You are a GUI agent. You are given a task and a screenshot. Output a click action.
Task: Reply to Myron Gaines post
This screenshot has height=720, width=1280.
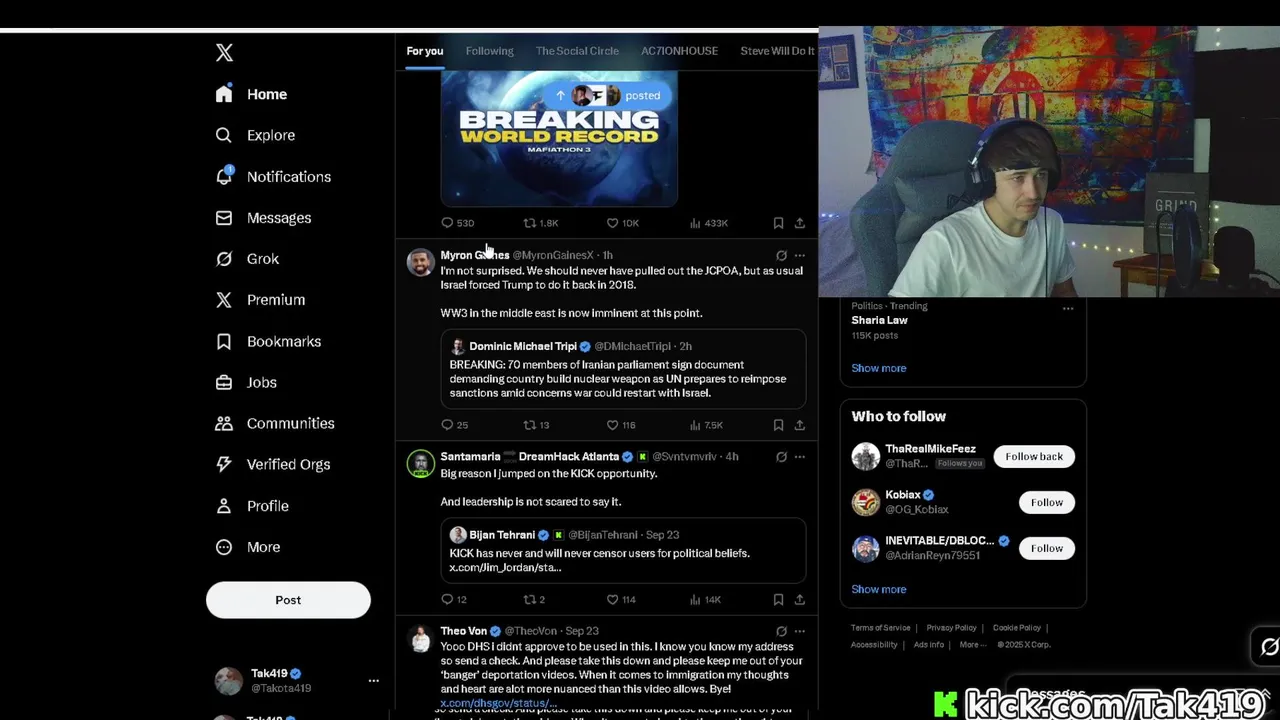(455, 425)
